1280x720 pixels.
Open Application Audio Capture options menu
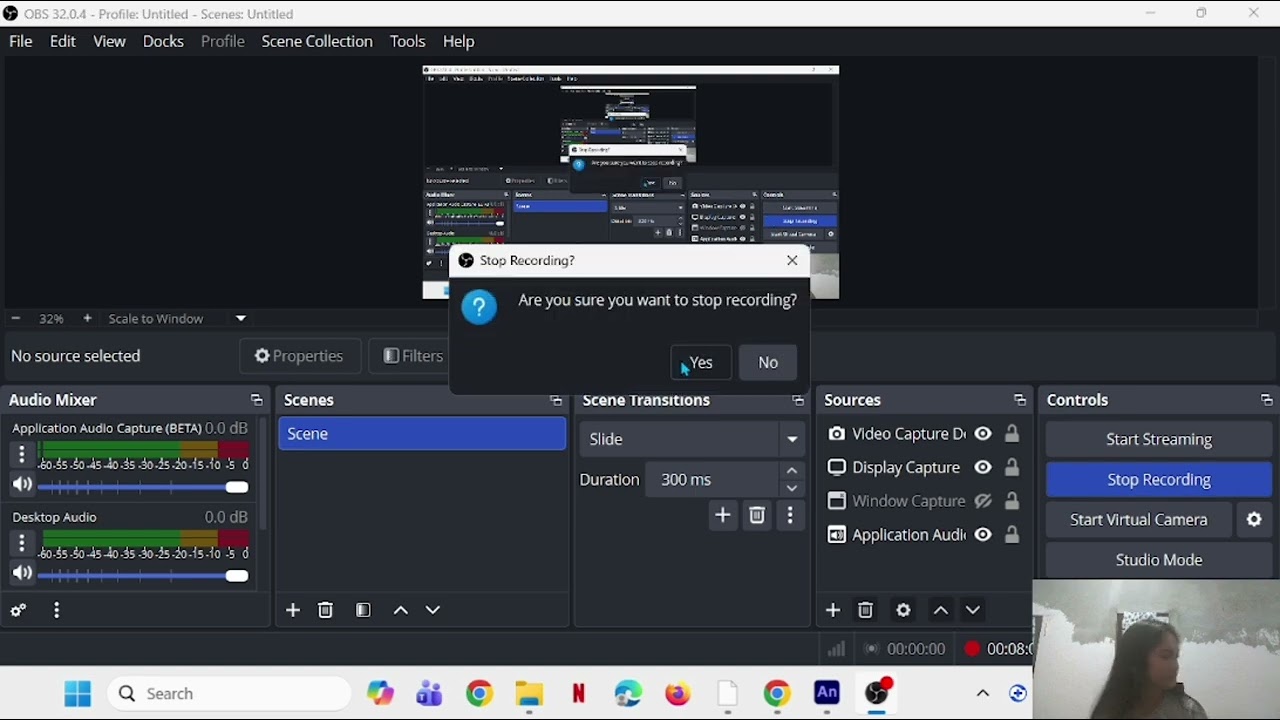point(21,455)
